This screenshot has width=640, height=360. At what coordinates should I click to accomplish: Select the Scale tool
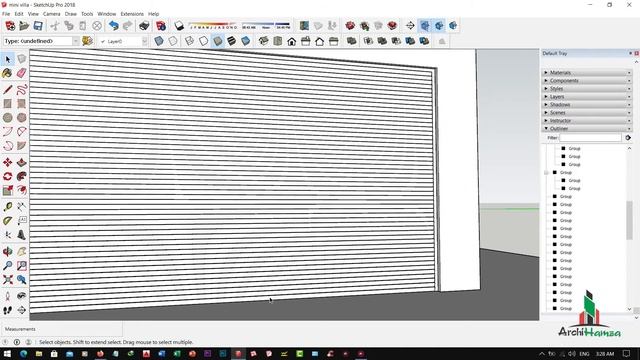click(x=8, y=190)
